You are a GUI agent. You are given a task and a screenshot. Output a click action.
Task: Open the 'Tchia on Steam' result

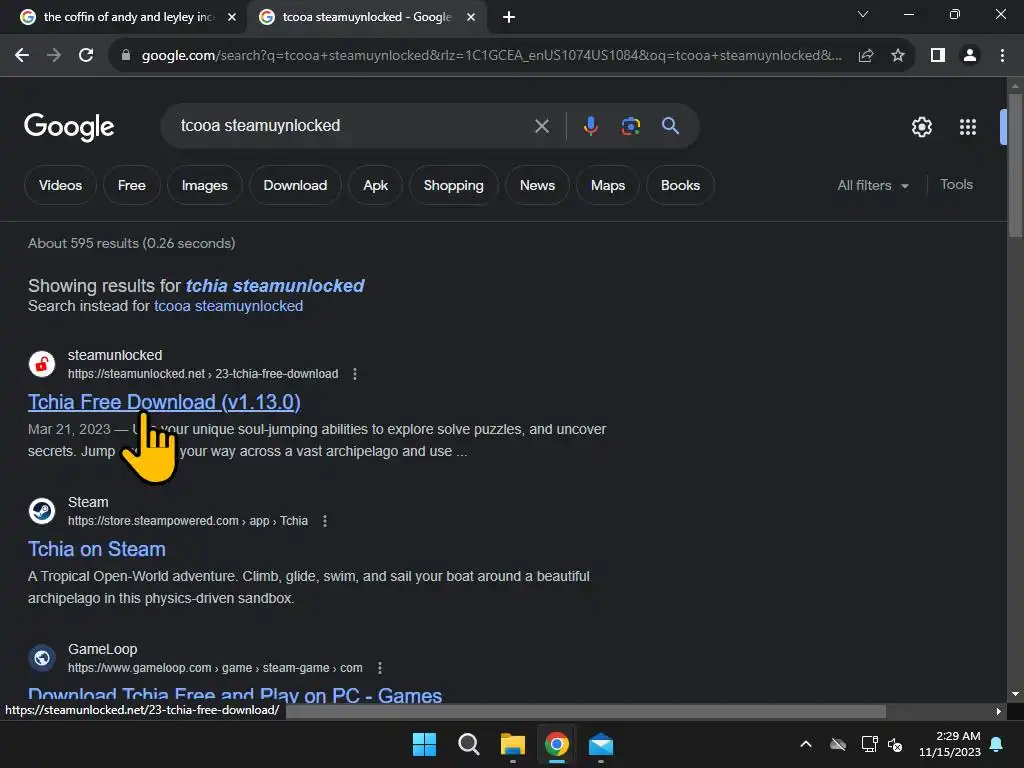tap(97, 549)
